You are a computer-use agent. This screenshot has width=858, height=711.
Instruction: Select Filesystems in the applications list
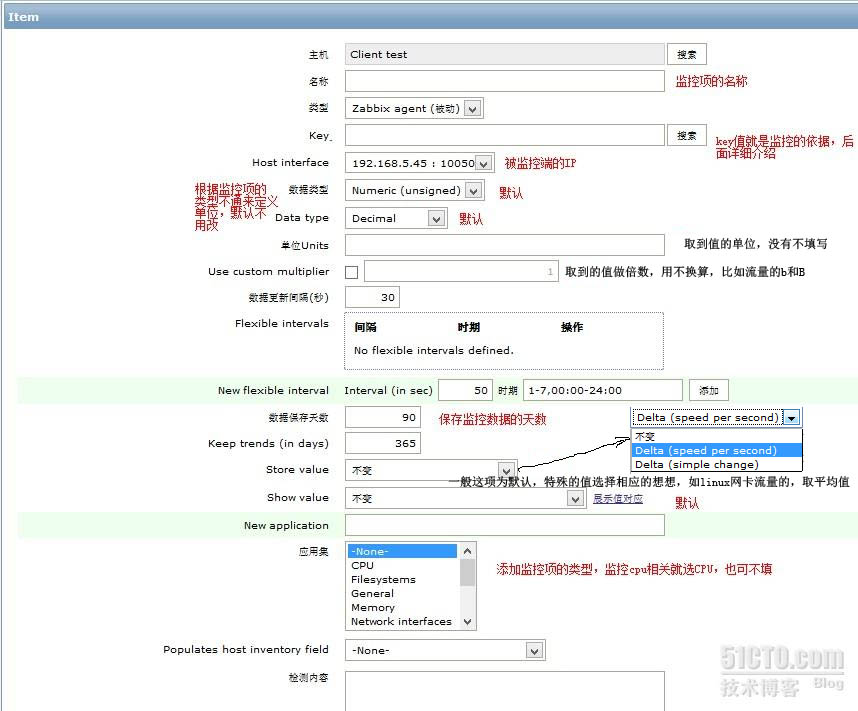click(x=402, y=579)
